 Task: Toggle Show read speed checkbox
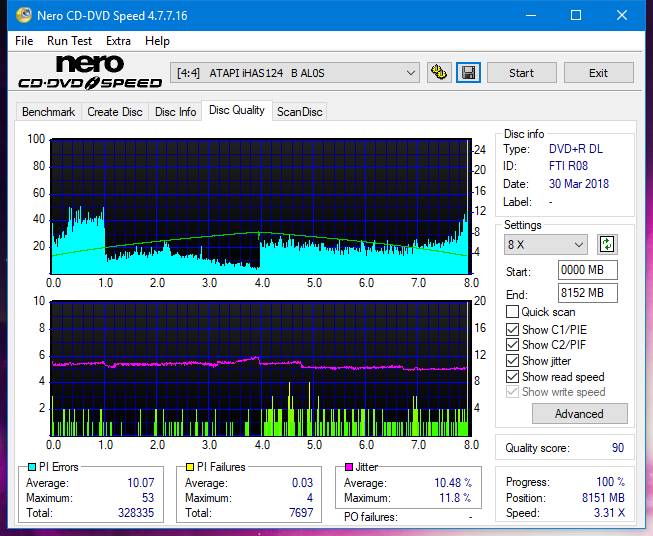(x=512, y=376)
